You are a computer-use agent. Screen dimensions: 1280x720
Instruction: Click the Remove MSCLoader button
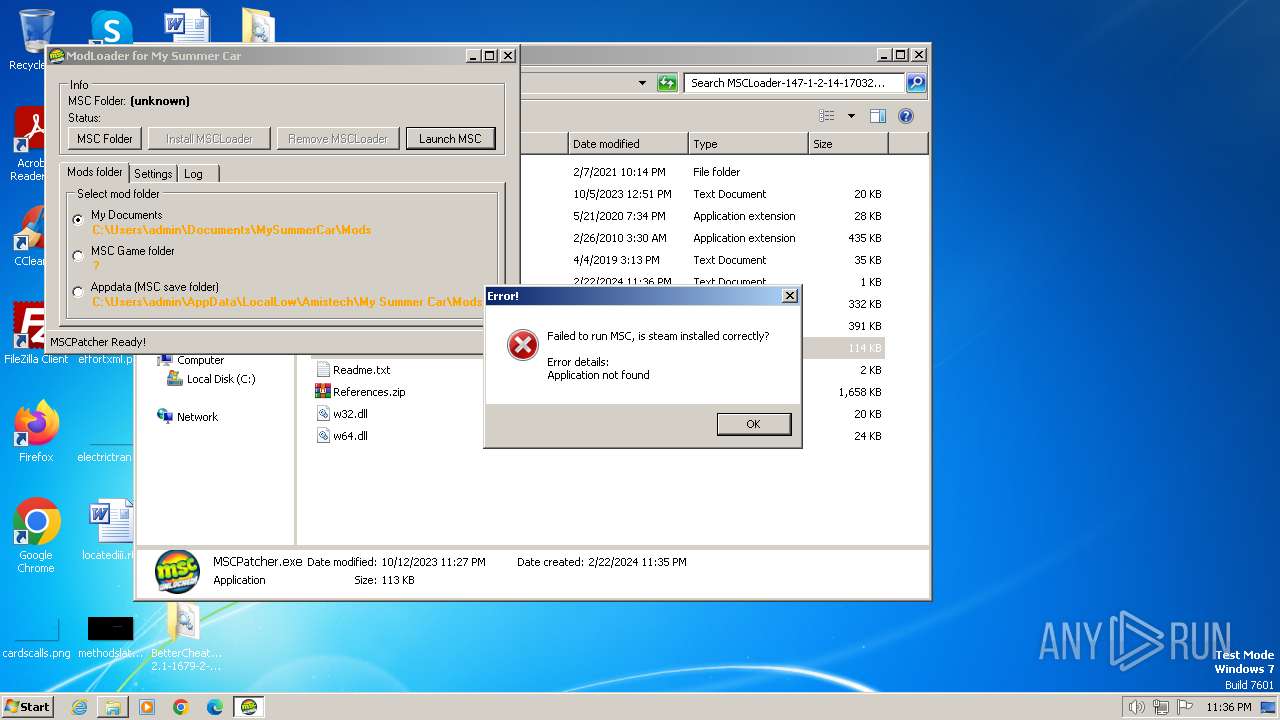click(338, 139)
